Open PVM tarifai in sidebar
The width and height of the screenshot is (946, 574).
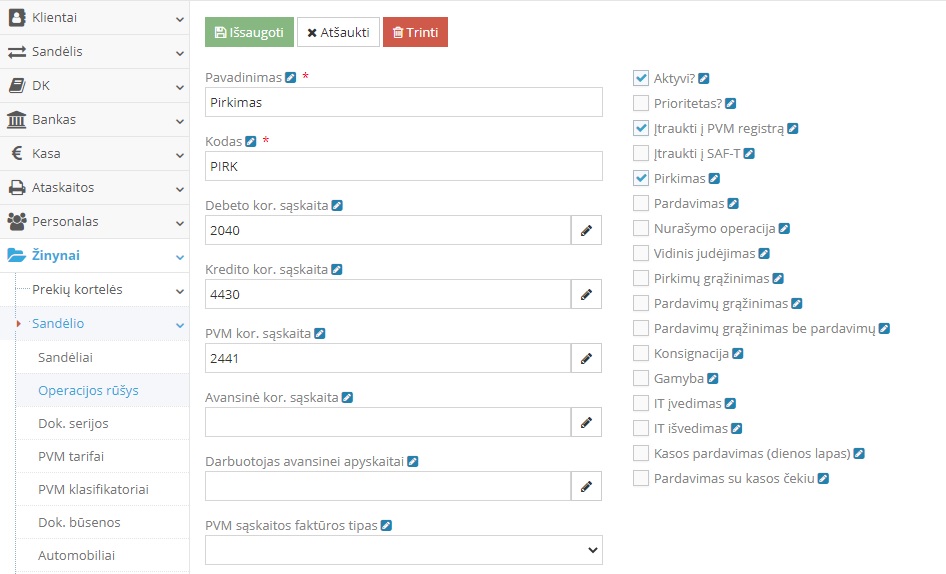71,456
